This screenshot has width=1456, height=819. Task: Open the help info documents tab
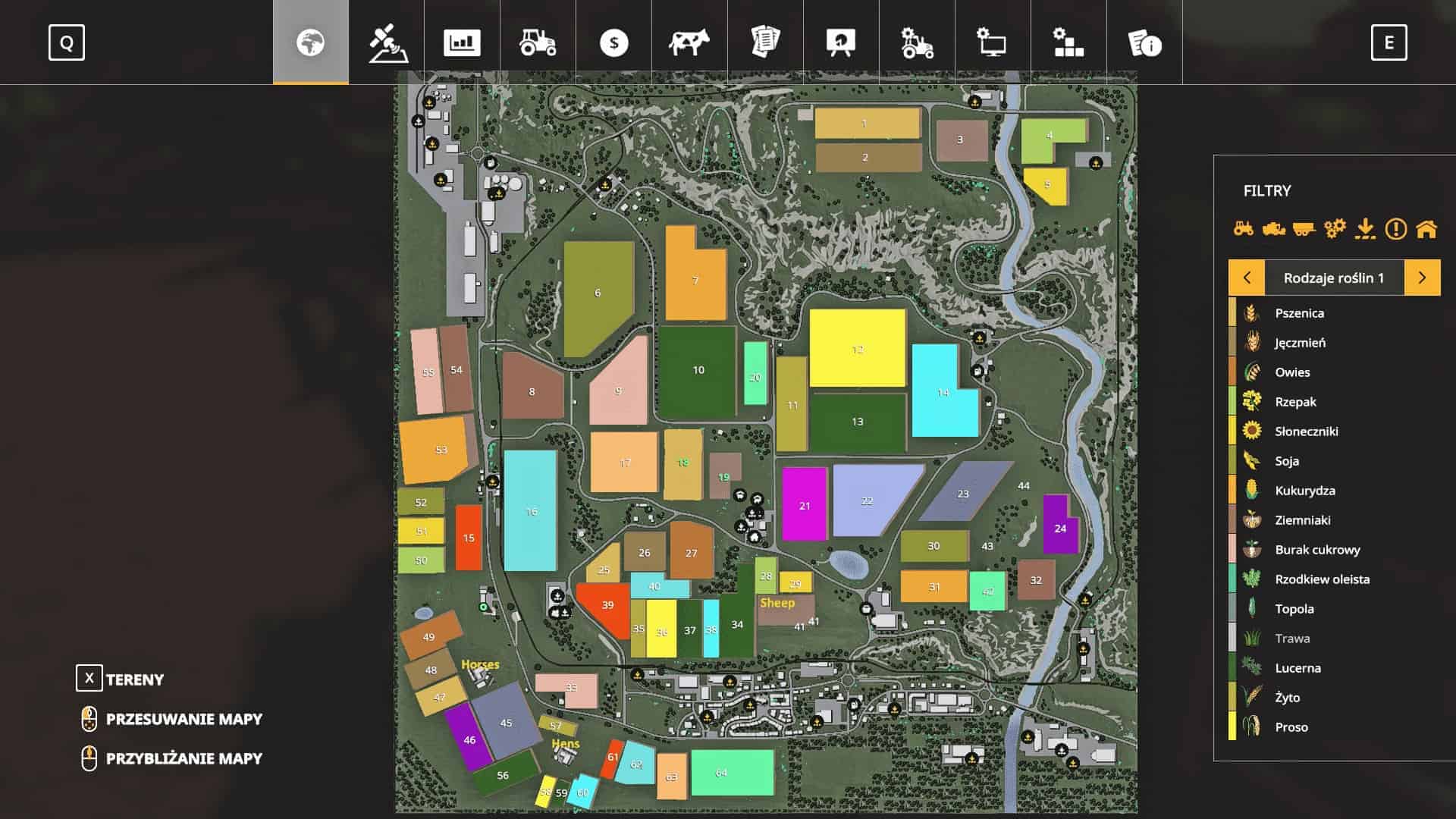click(x=1144, y=42)
